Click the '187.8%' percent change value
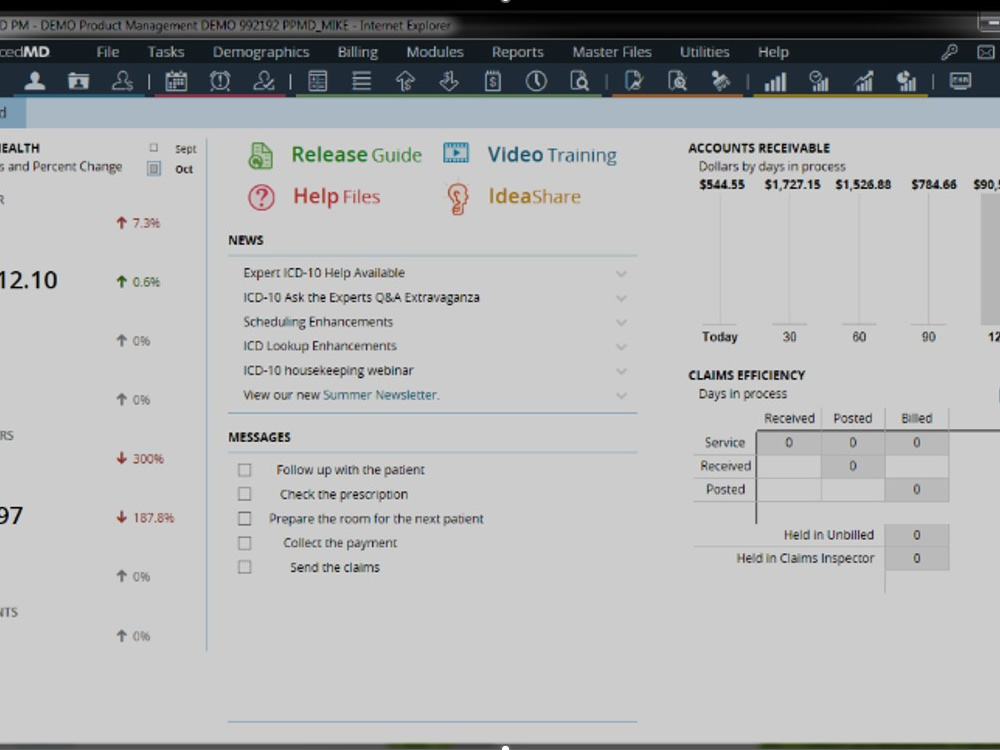Screen dimensions: 1000x750 tap(153, 518)
